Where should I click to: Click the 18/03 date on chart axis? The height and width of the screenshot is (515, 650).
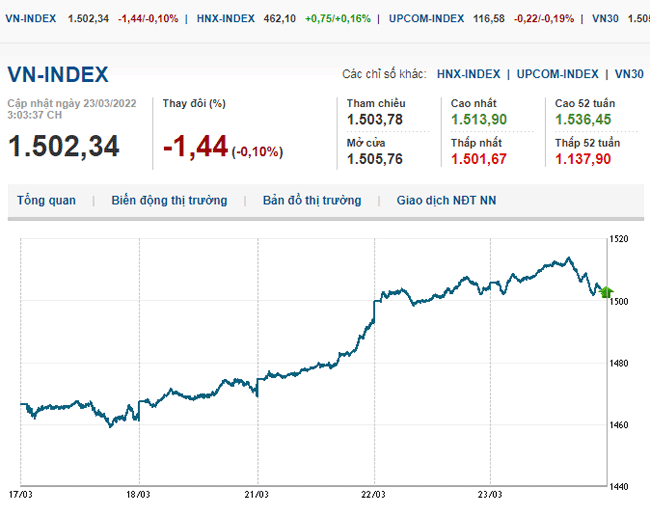138,494
